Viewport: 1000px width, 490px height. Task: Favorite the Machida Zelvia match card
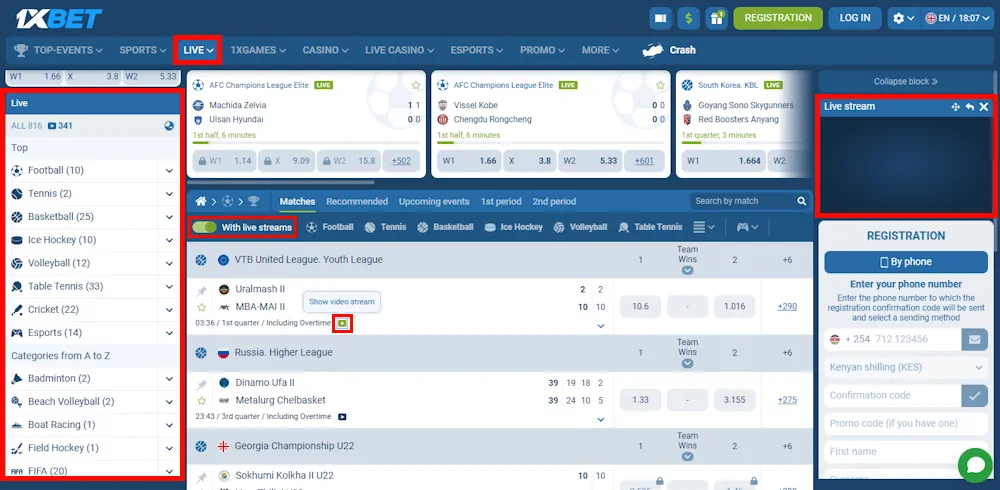pyautogui.click(x=416, y=85)
